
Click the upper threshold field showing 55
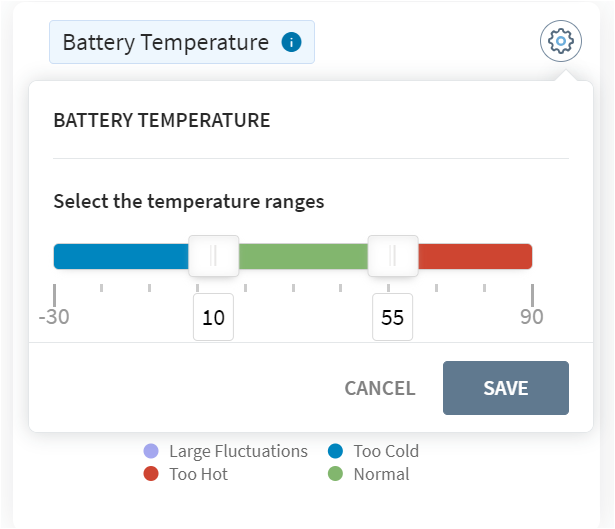click(393, 318)
